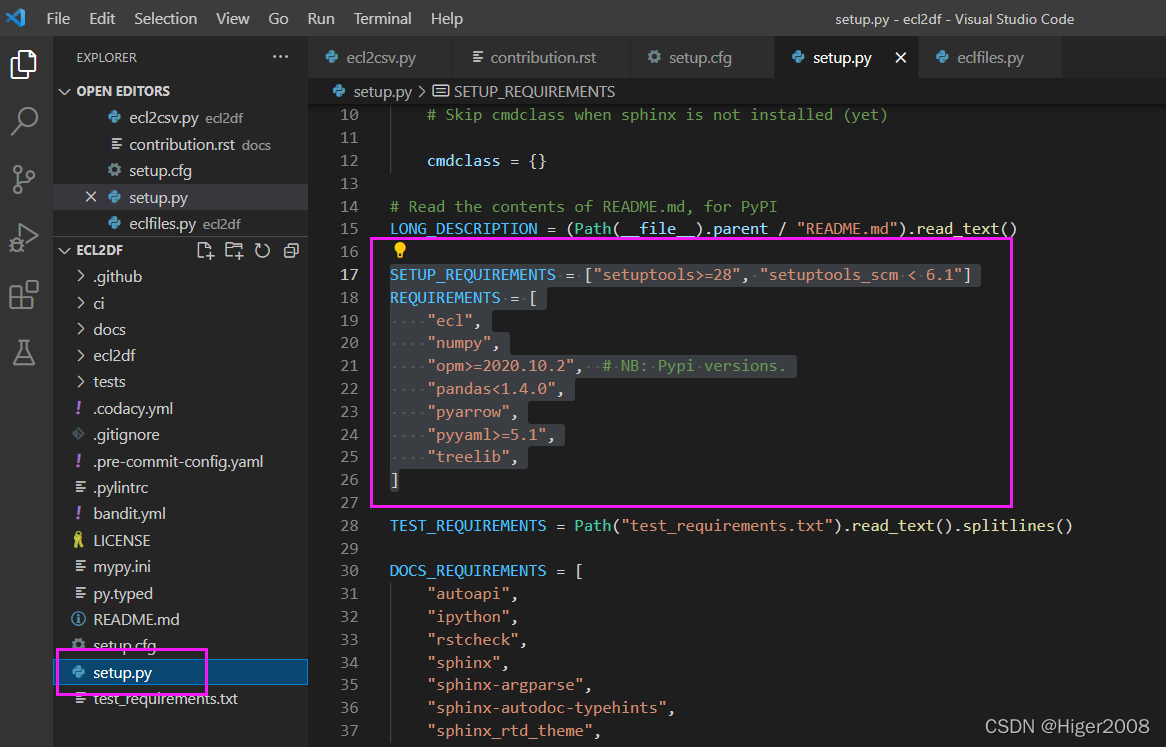
Task: Open the Terminal menu
Action: [x=382, y=19]
